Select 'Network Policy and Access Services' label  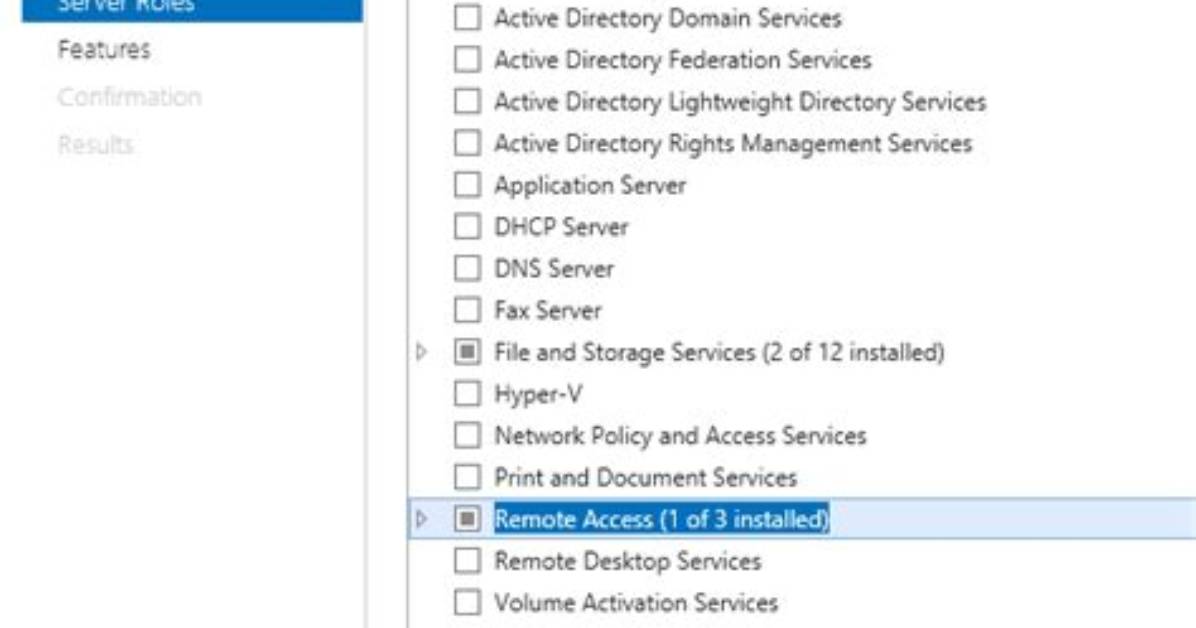(x=680, y=436)
